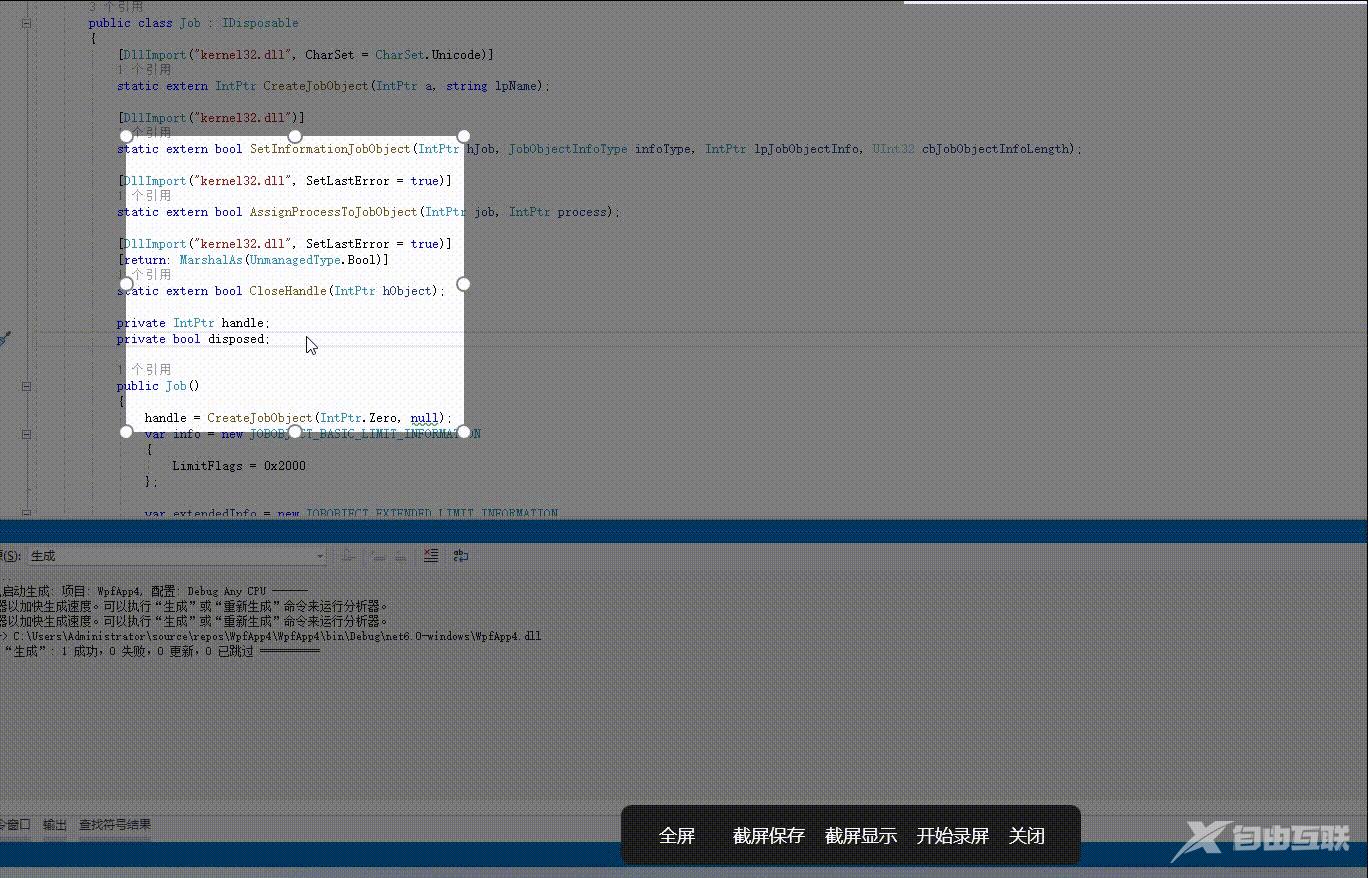The height and width of the screenshot is (878, 1368).
Task: Click the 启动生成 project WpfApp4 output line
Action: click(x=153, y=591)
